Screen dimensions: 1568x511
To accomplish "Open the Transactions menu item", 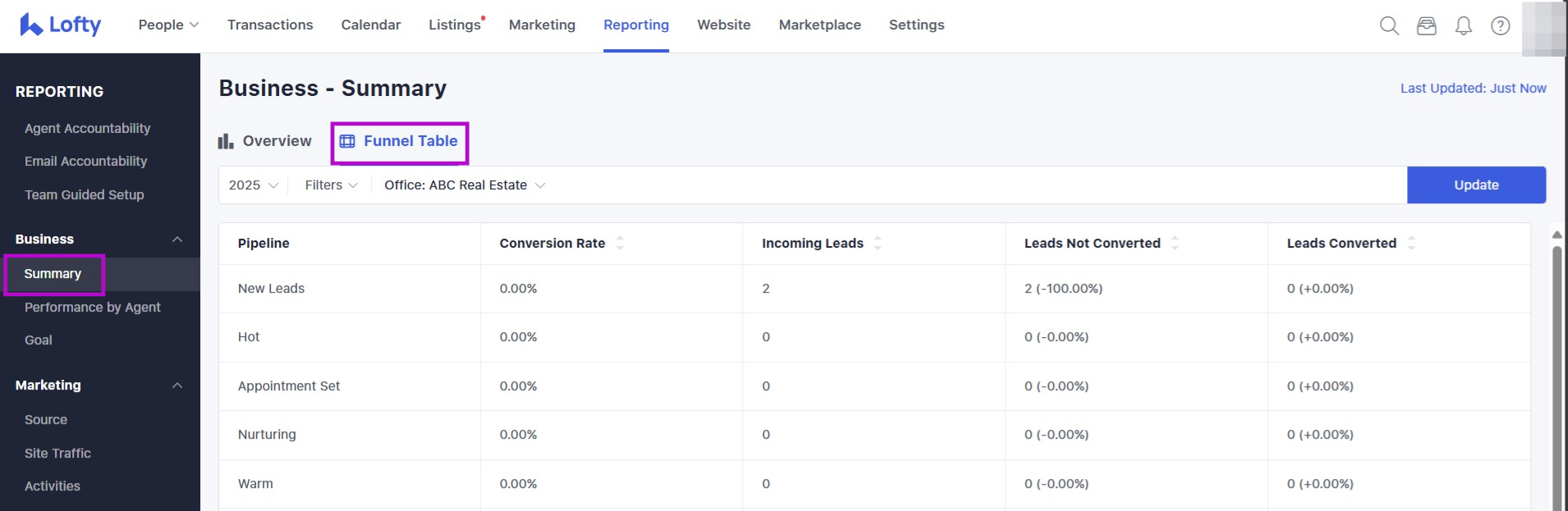I will pyautogui.click(x=270, y=25).
